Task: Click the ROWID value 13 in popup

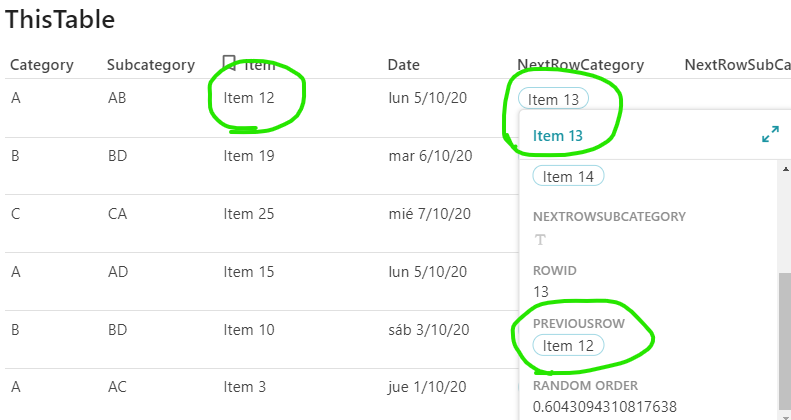Action: coord(541,292)
